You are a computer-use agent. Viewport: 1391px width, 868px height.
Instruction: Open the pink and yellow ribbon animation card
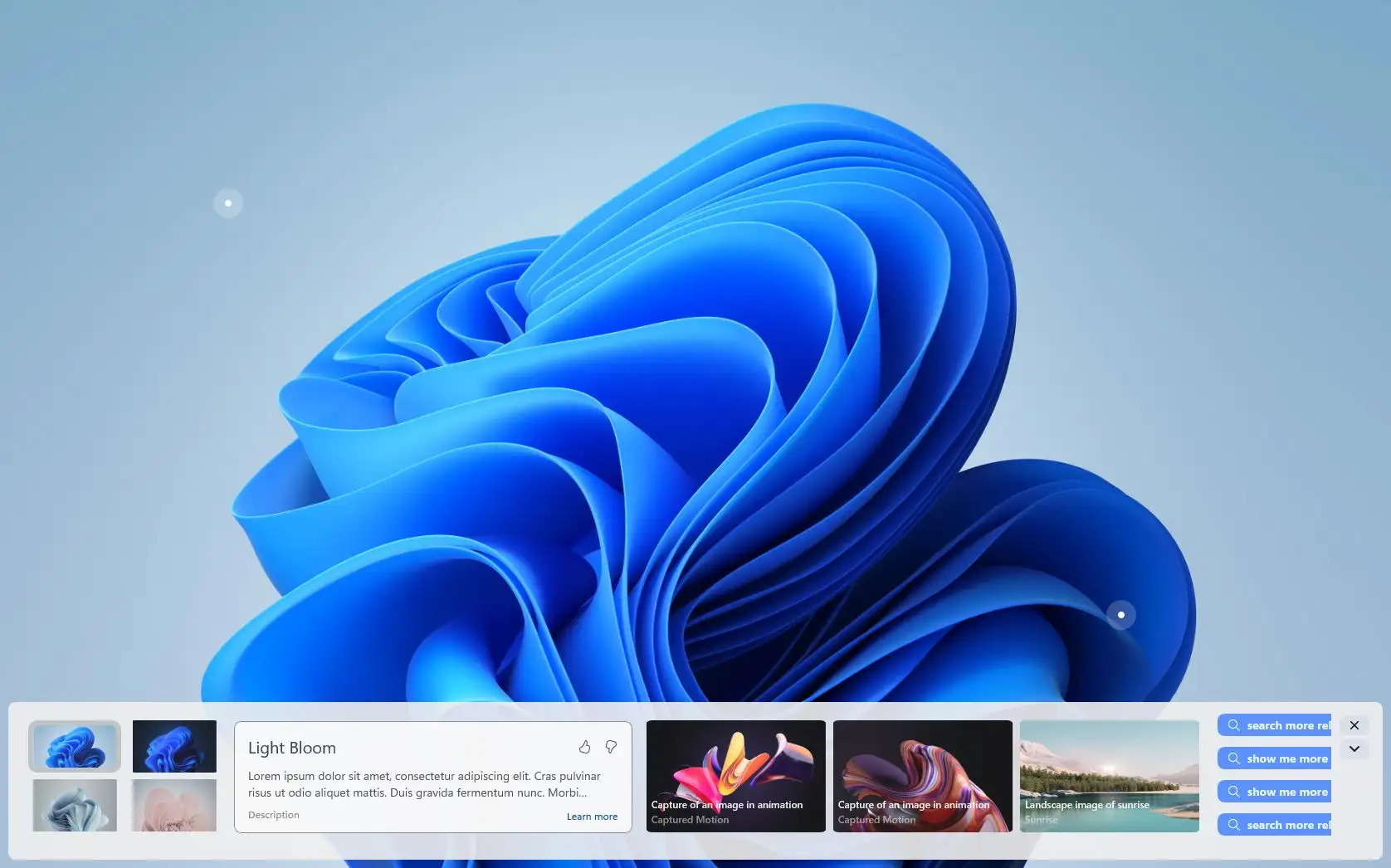[736, 776]
